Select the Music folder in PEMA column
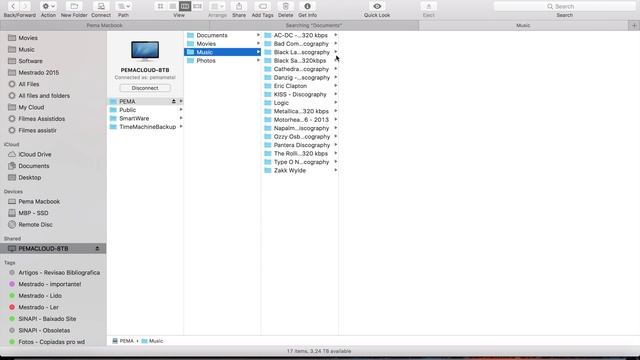 (x=222, y=52)
